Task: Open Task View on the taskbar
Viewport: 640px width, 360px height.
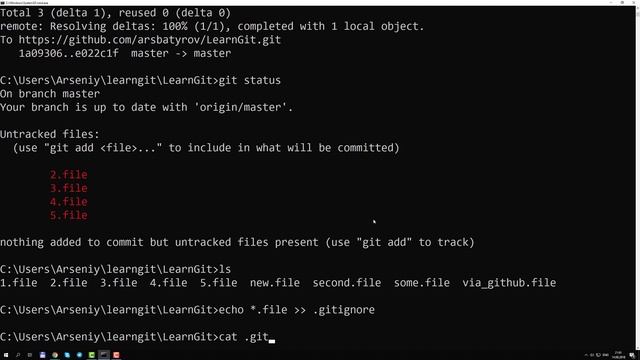Action: point(30,355)
